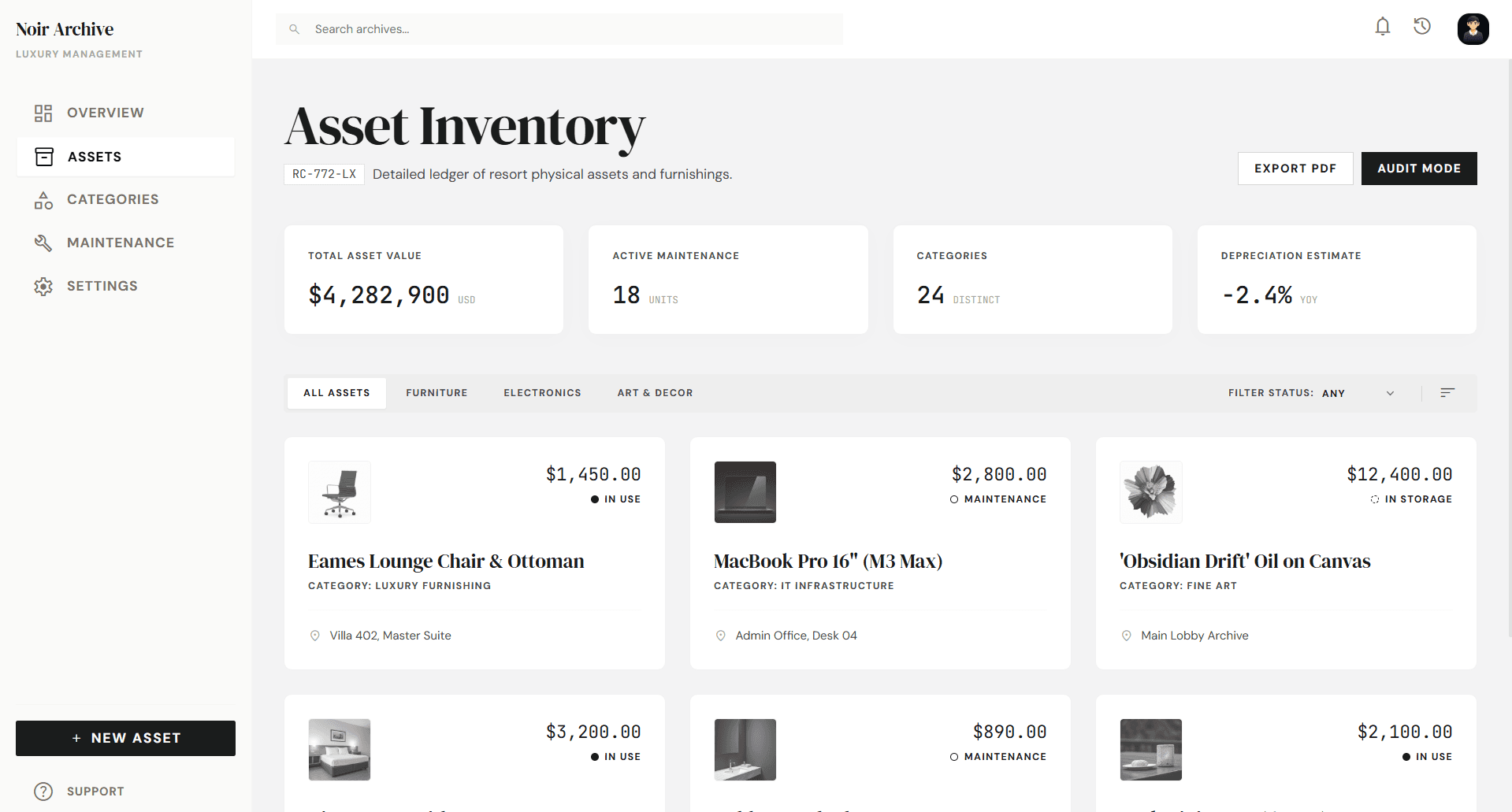
Task: Click the Categories flask icon
Action: pyautogui.click(x=43, y=199)
